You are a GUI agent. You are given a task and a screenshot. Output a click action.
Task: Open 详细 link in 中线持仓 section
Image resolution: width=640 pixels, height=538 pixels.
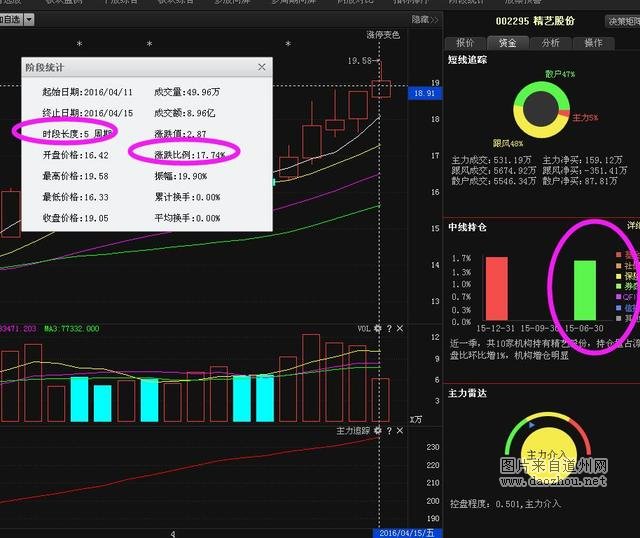click(632, 226)
